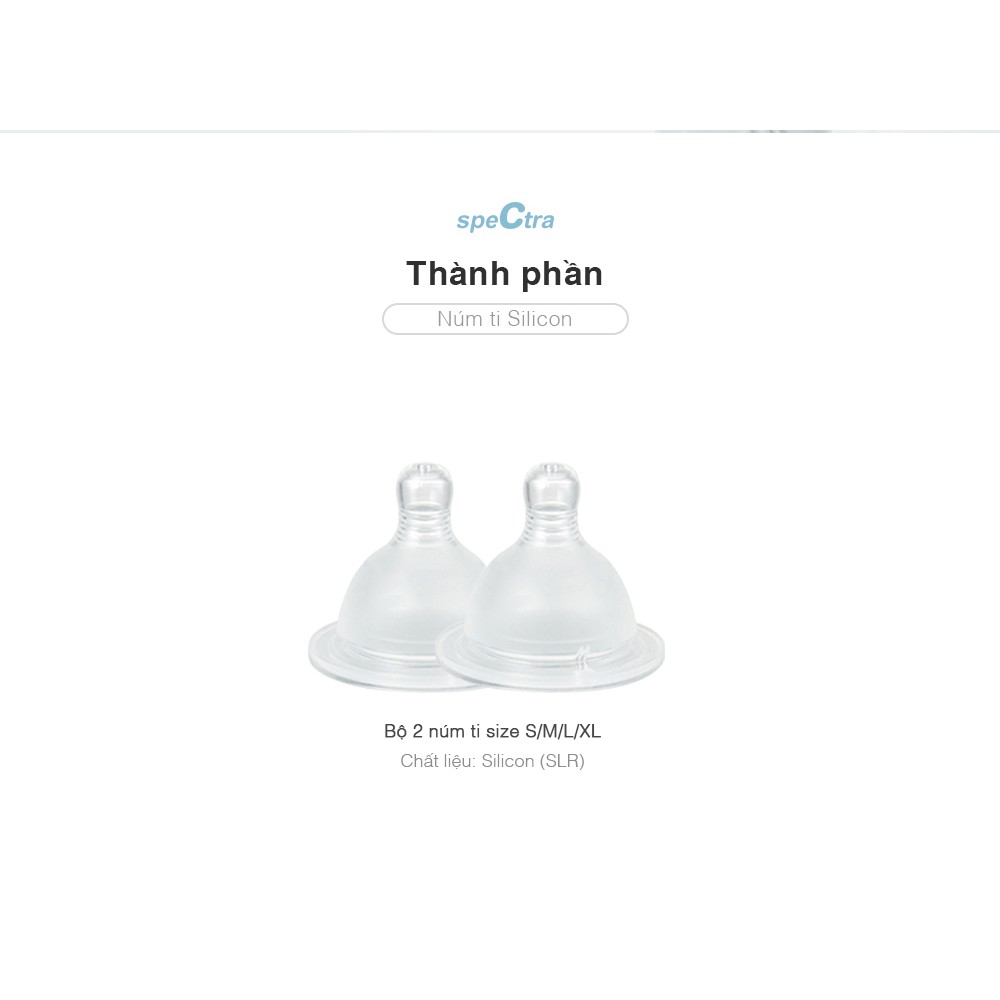The height and width of the screenshot is (1000, 1000).
Task: Click the Thành phần heading
Action: (x=504, y=274)
